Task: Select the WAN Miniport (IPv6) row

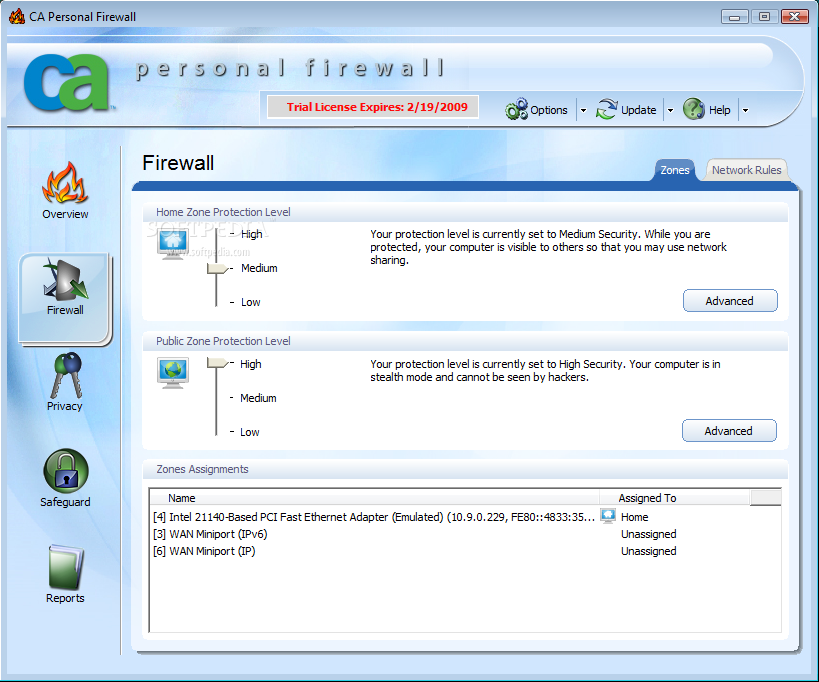Action: click(465, 534)
